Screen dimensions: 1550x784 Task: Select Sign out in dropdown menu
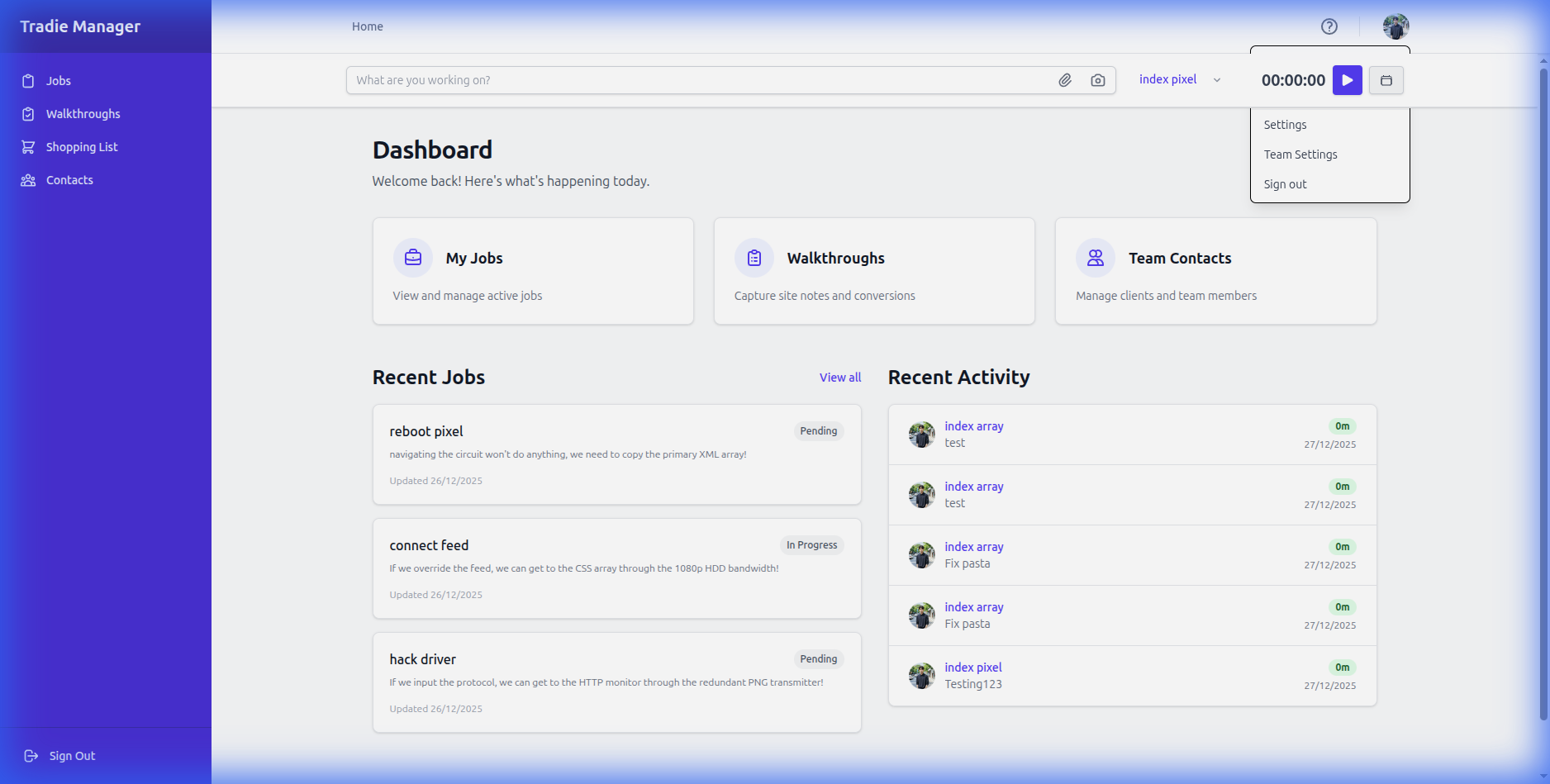pos(1285,184)
